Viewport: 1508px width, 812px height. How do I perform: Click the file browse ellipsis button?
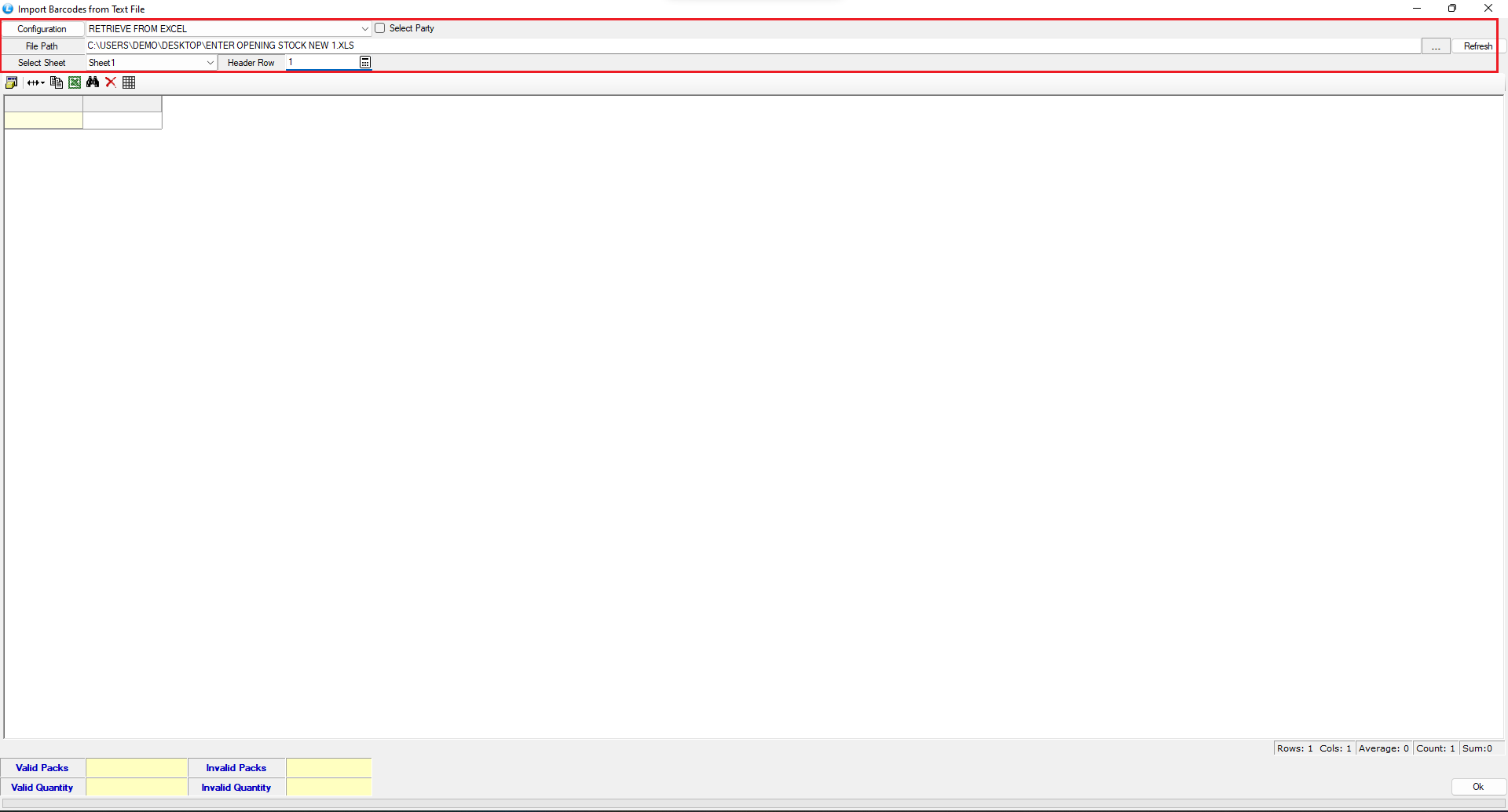(x=1435, y=46)
